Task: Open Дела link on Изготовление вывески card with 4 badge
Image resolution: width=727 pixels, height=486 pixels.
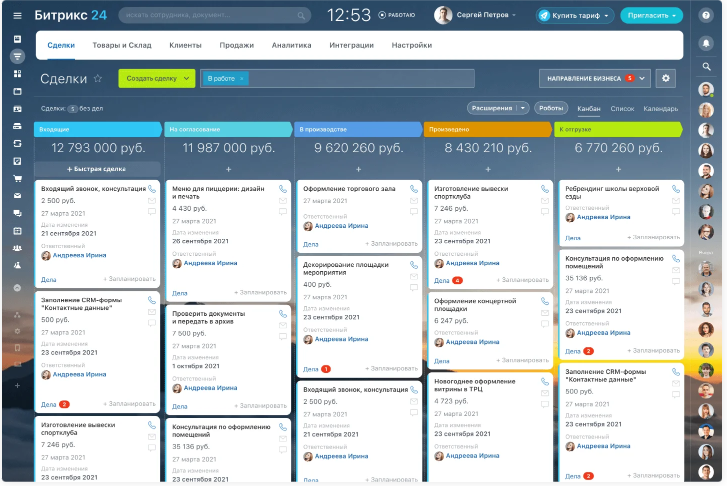Action: 441,281
